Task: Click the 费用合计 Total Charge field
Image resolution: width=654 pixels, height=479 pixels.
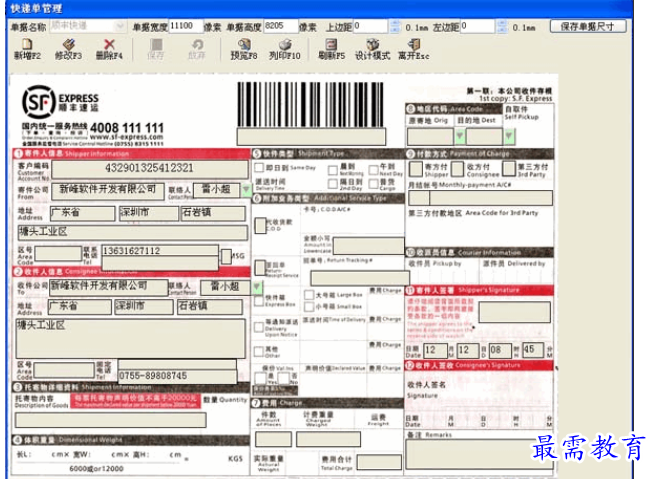Action: coord(379,462)
